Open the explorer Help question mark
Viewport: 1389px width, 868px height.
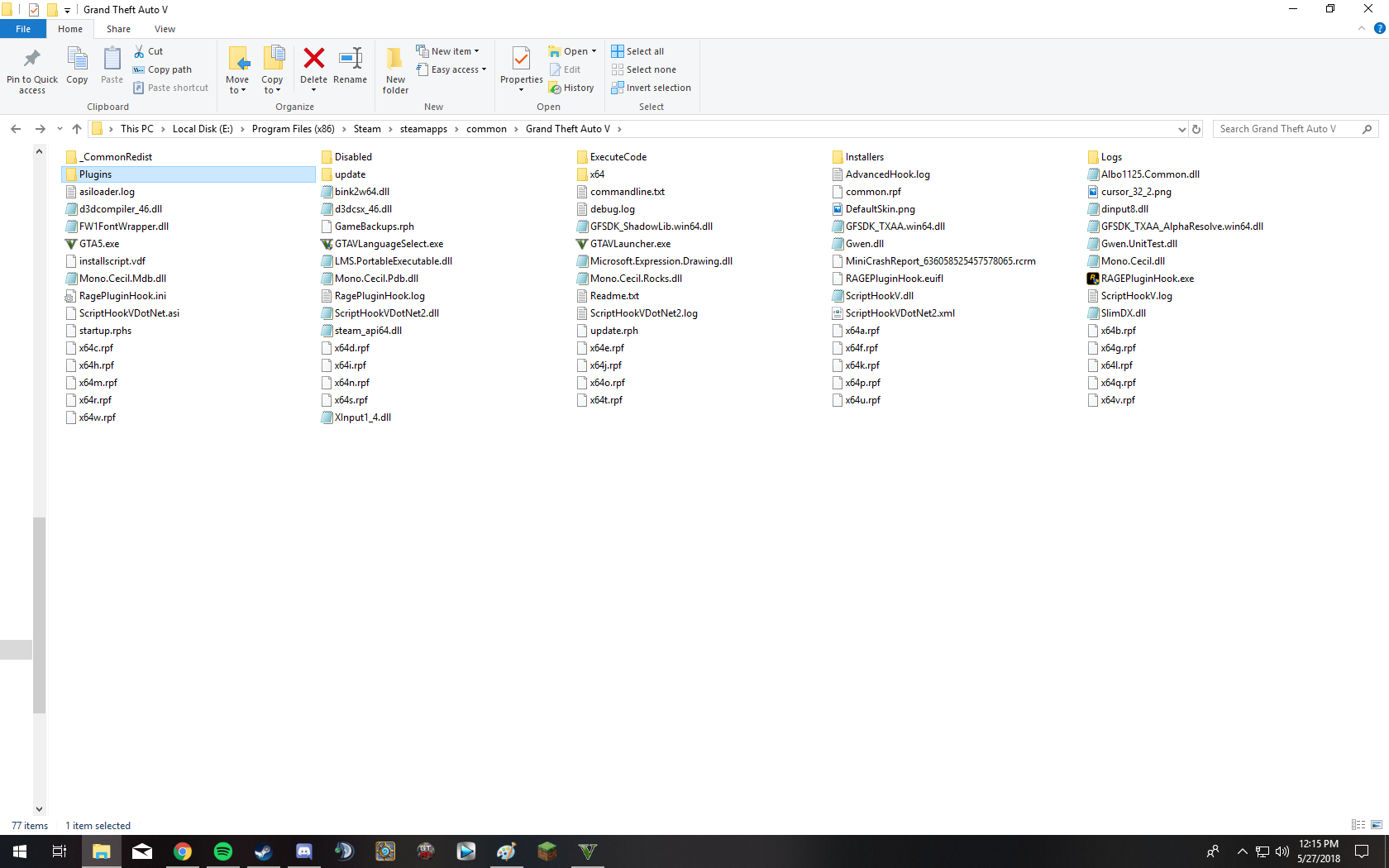coord(1379,28)
